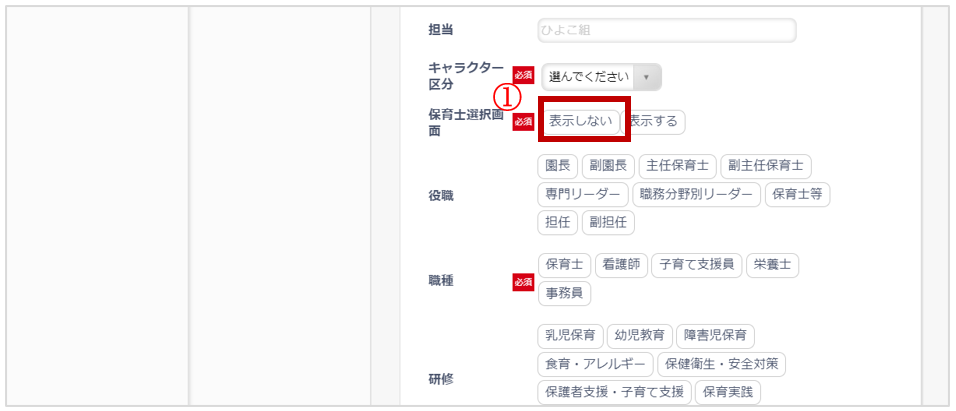Select the 保育実践 training tag
The width and height of the screenshot is (956, 411).
pyautogui.click(x=727, y=393)
